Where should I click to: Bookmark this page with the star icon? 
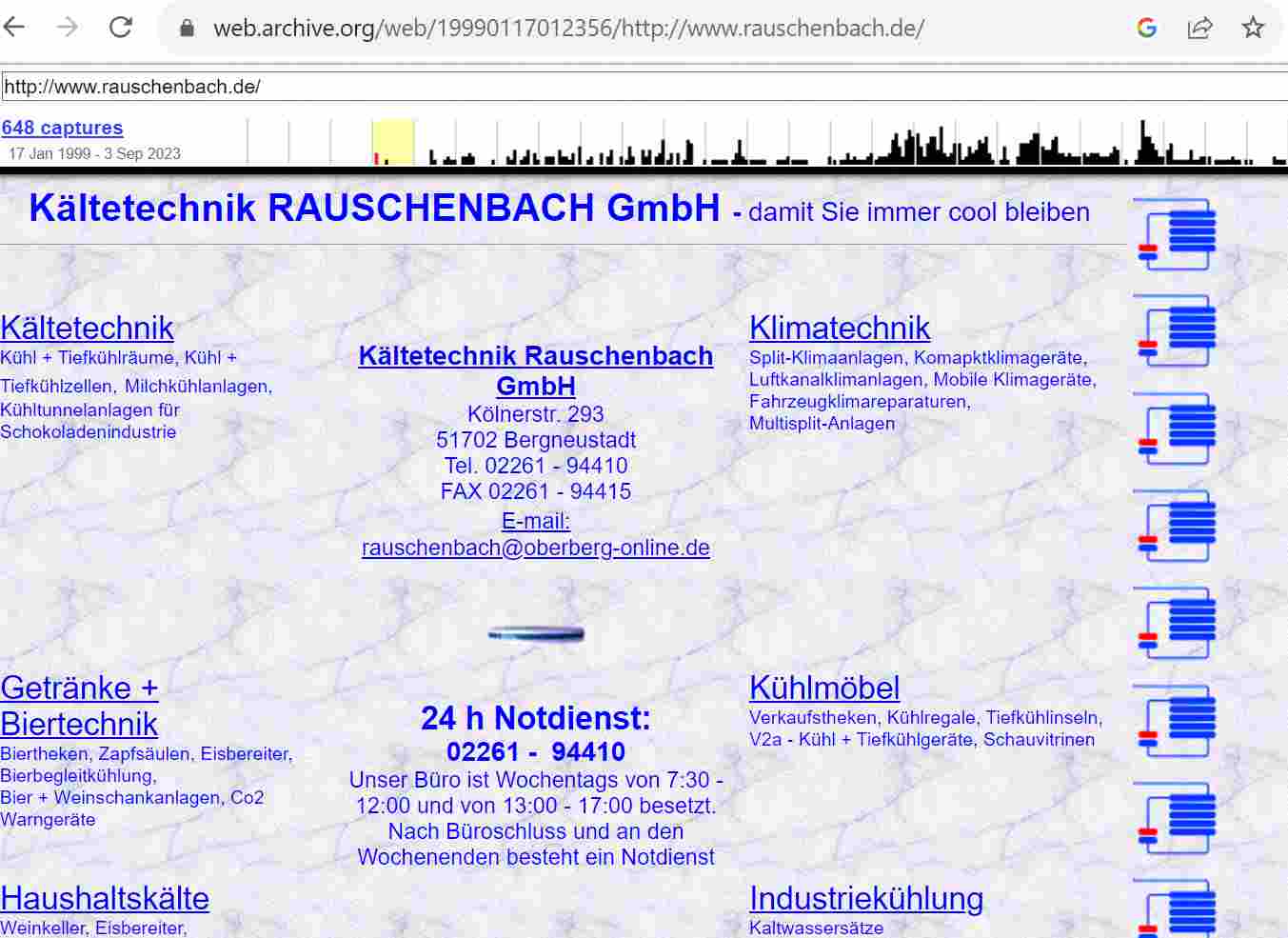coord(1253,28)
